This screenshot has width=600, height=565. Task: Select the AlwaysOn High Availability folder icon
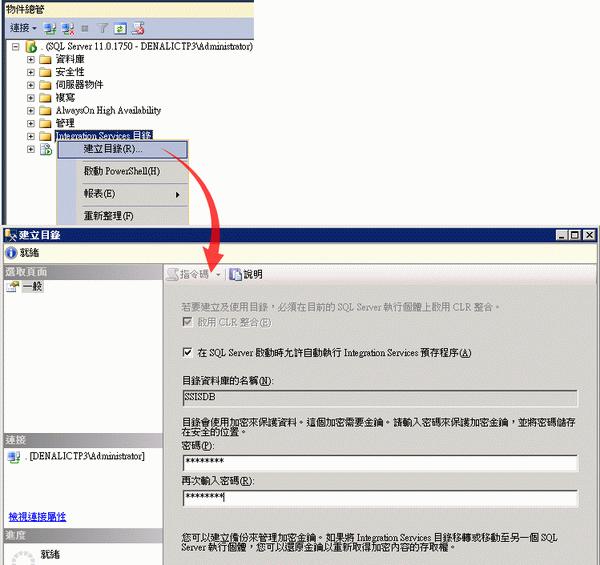pyautogui.click(x=45, y=111)
